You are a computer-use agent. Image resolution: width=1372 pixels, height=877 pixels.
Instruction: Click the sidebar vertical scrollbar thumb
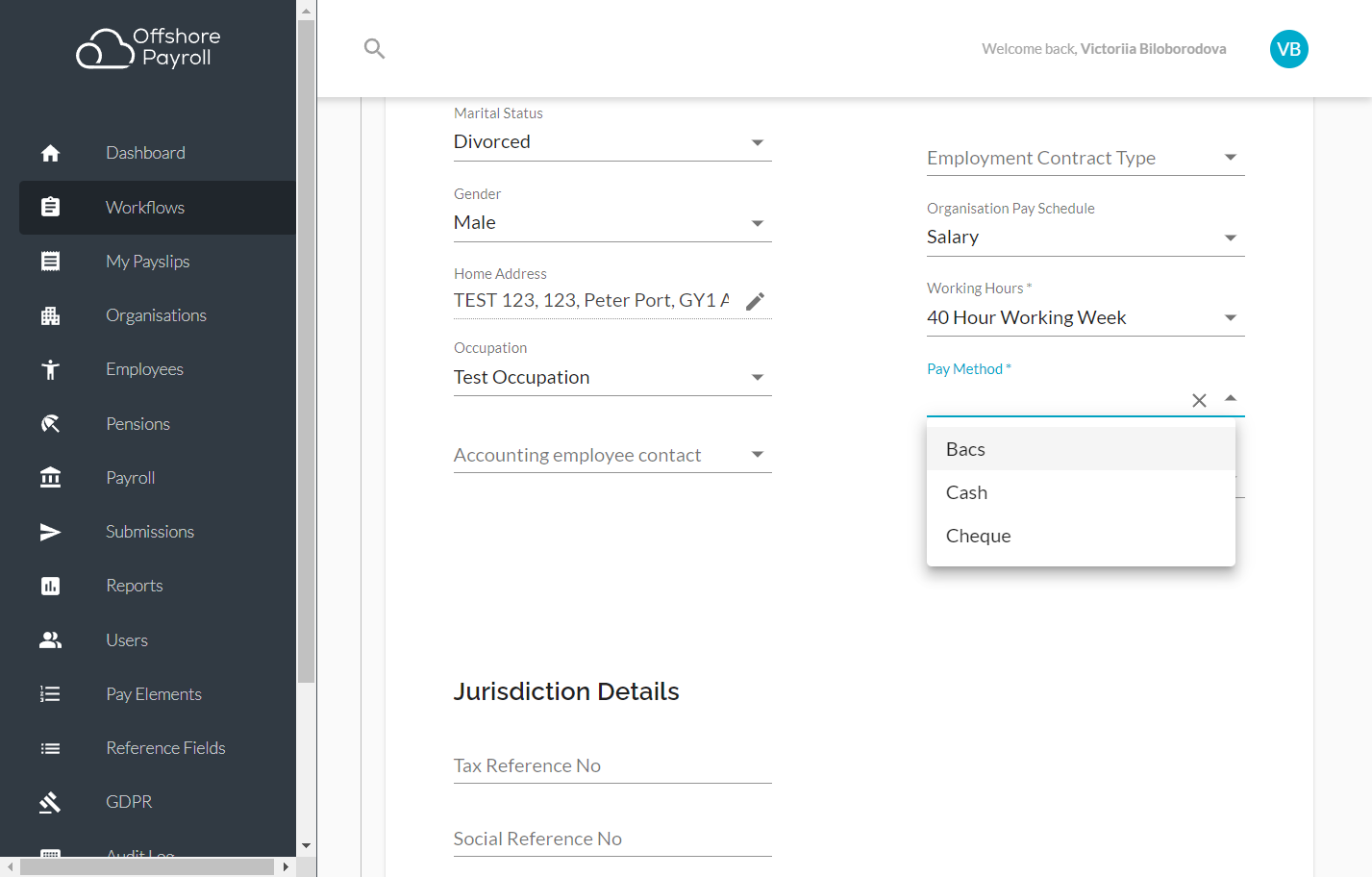[x=306, y=351]
